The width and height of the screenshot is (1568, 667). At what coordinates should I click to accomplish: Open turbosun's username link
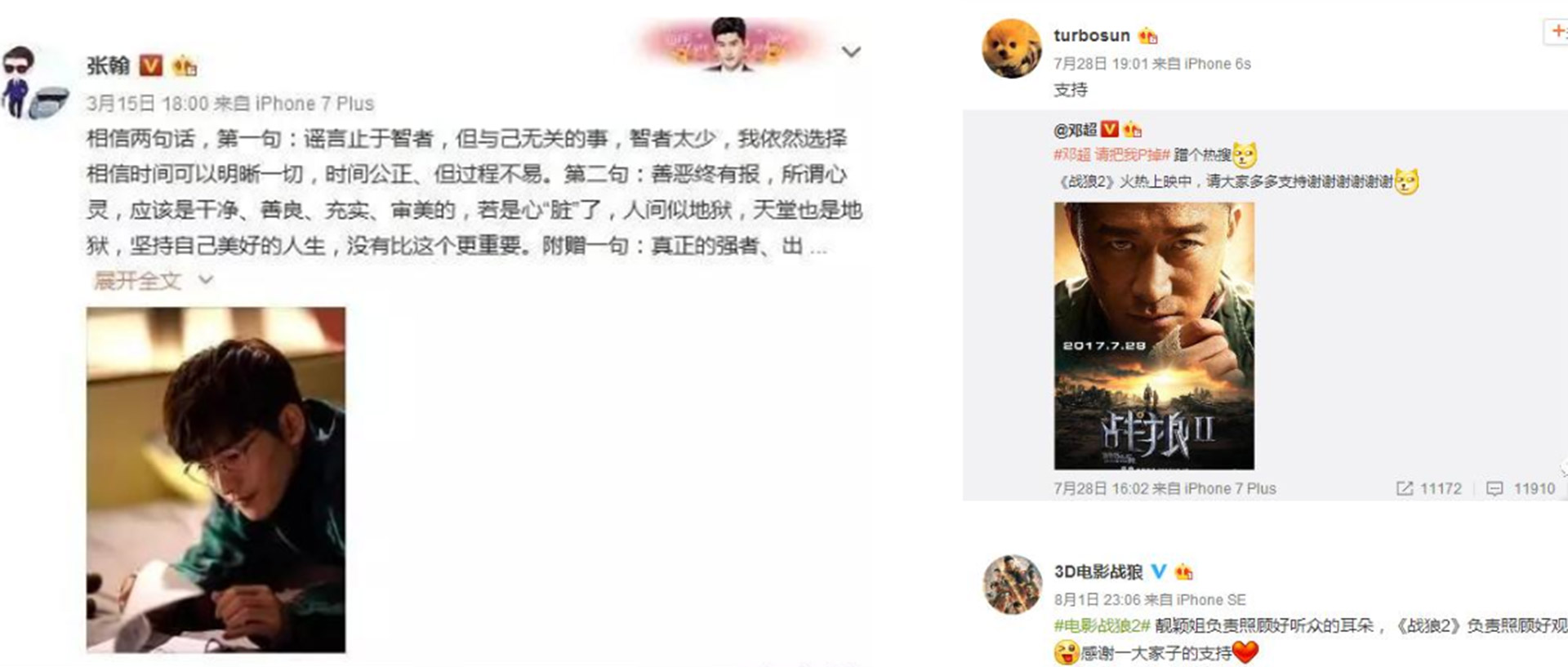pyautogui.click(x=1091, y=35)
